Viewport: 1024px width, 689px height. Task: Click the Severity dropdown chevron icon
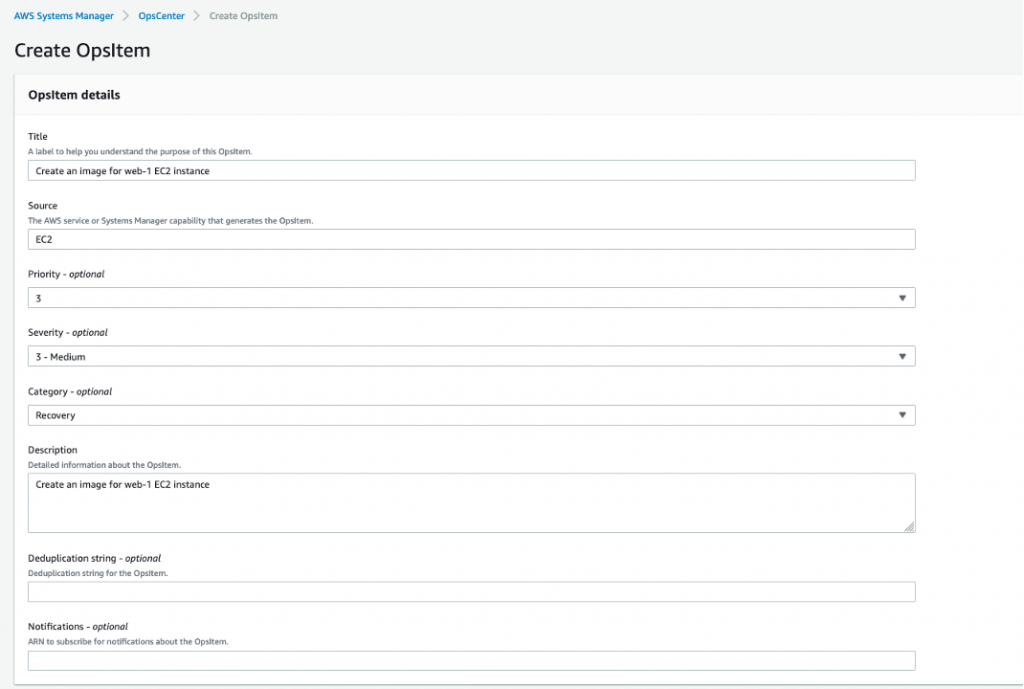[901, 356]
